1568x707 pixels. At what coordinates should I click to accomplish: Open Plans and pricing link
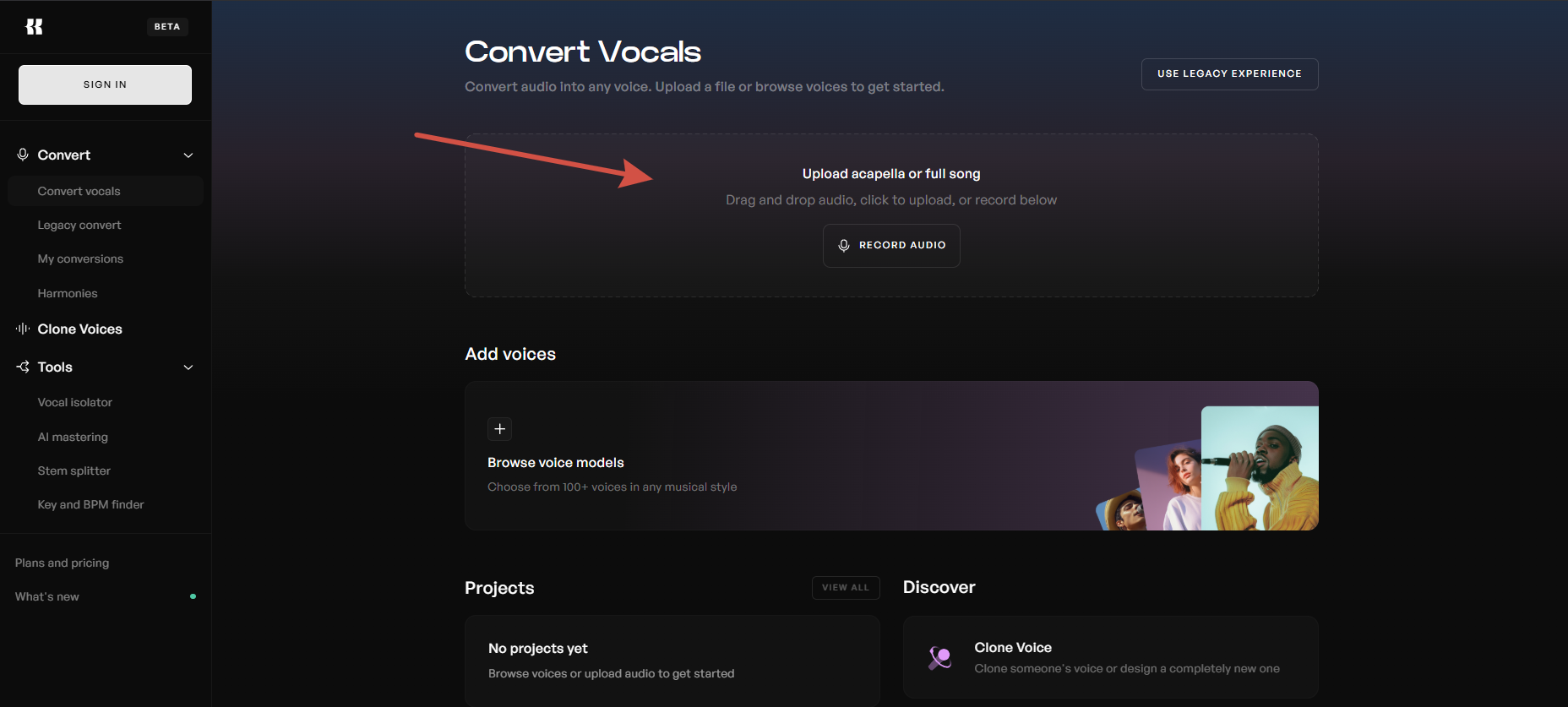pyautogui.click(x=62, y=563)
